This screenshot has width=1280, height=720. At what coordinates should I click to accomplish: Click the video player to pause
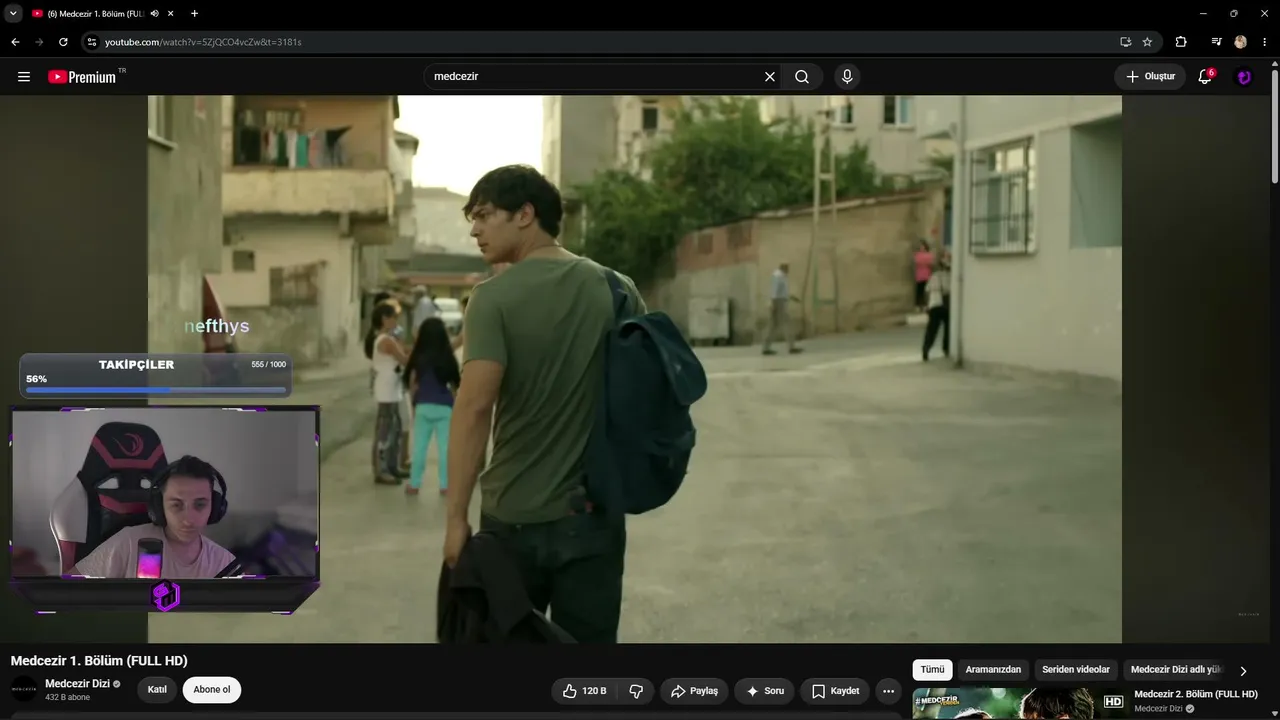tap(635, 369)
